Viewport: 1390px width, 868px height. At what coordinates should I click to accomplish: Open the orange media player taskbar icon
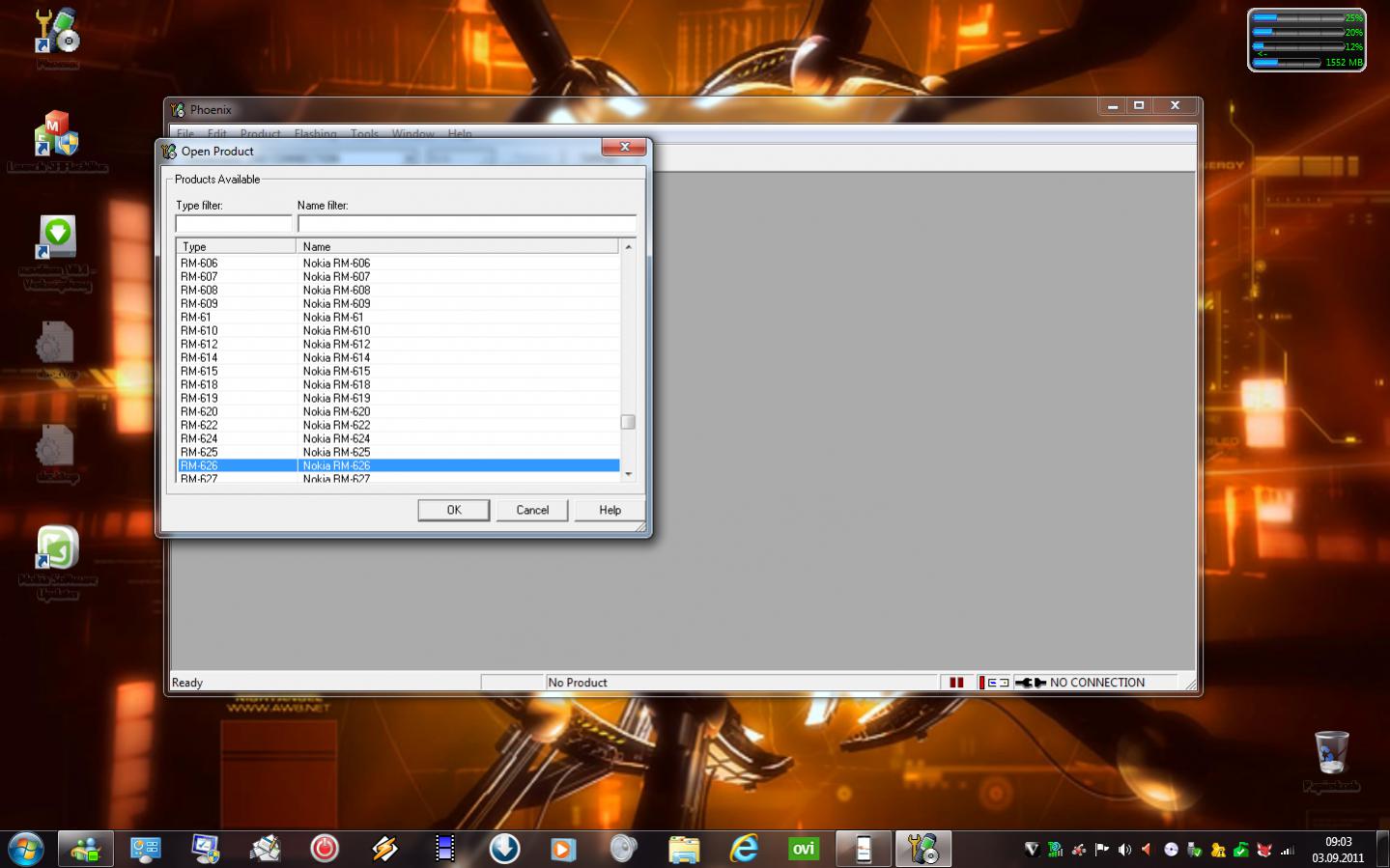click(x=564, y=849)
